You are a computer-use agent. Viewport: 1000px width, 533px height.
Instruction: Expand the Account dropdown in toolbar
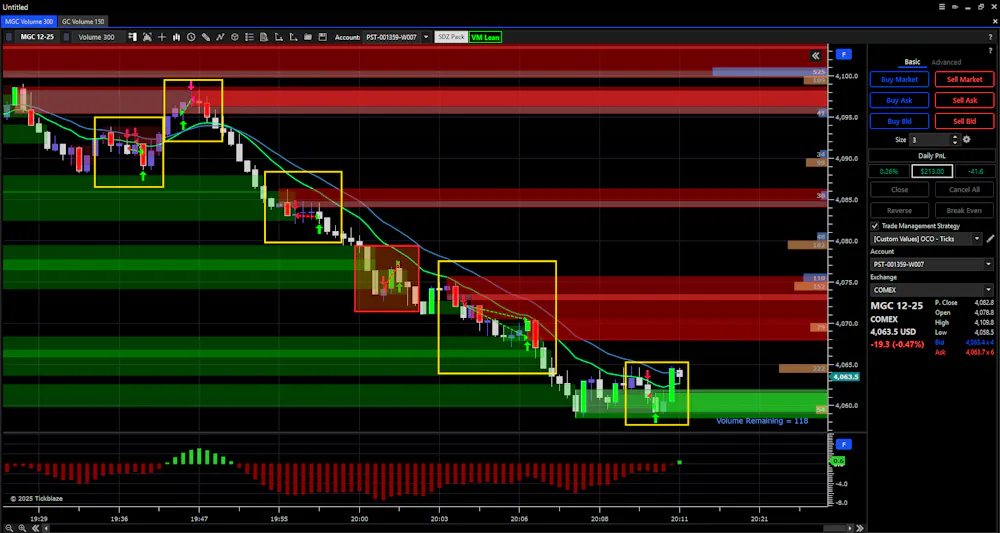coord(396,37)
